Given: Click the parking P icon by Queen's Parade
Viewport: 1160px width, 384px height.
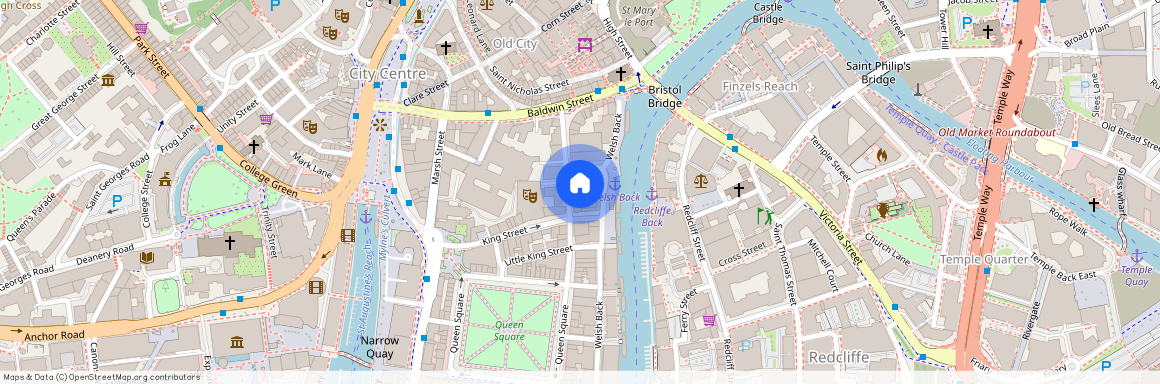Looking at the screenshot, I should coord(116,200).
